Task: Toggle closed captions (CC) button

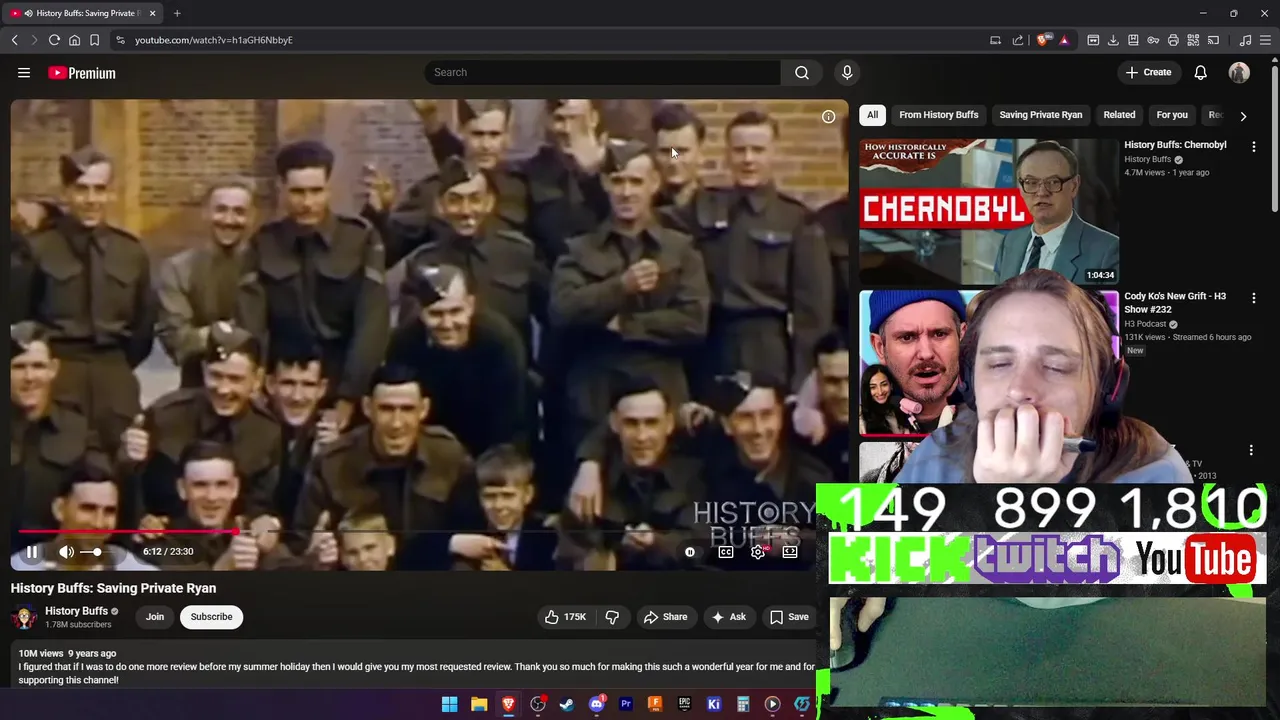Action: [726, 552]
